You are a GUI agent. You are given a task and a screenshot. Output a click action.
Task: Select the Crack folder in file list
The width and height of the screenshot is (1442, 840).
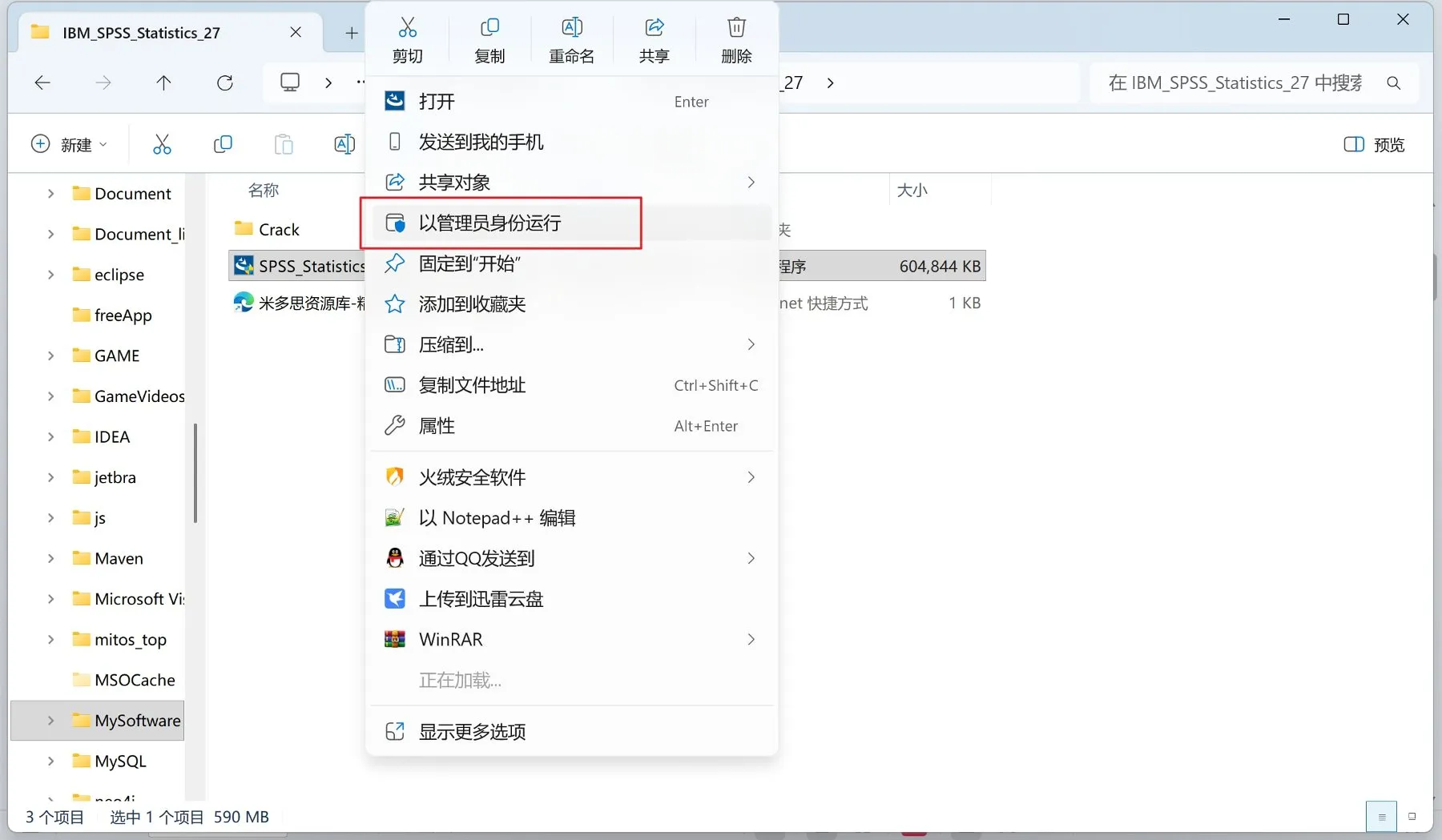click(x=268, y=229)
